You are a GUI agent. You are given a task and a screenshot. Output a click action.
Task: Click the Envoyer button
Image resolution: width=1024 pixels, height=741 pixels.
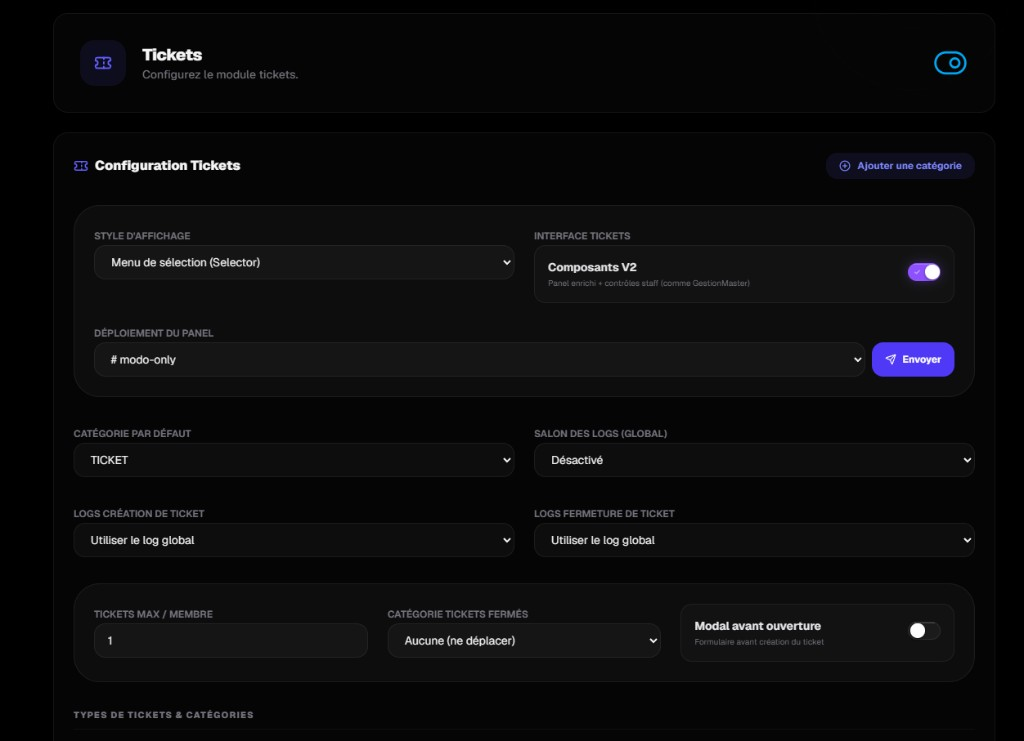tap(913, 360)
